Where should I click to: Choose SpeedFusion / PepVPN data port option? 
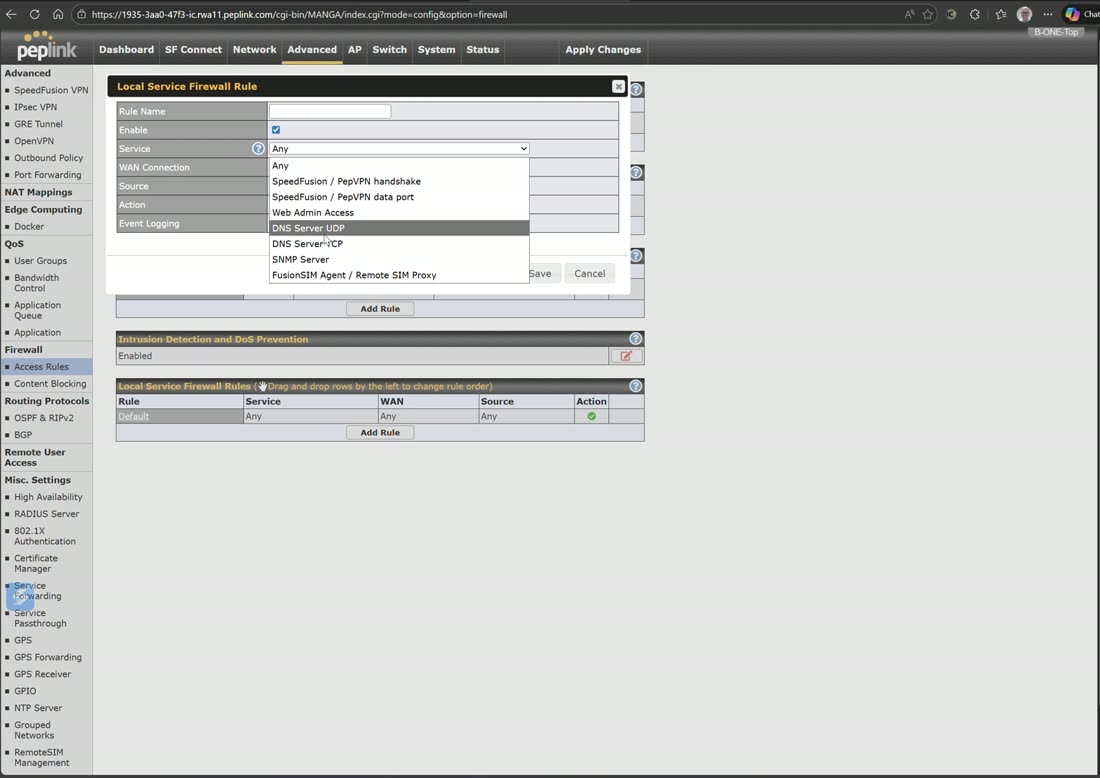tap(399, 197)
